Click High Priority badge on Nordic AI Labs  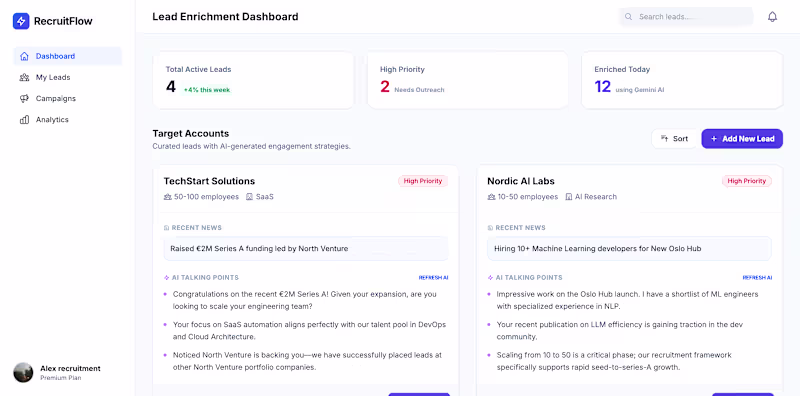(x=747, y=181)
